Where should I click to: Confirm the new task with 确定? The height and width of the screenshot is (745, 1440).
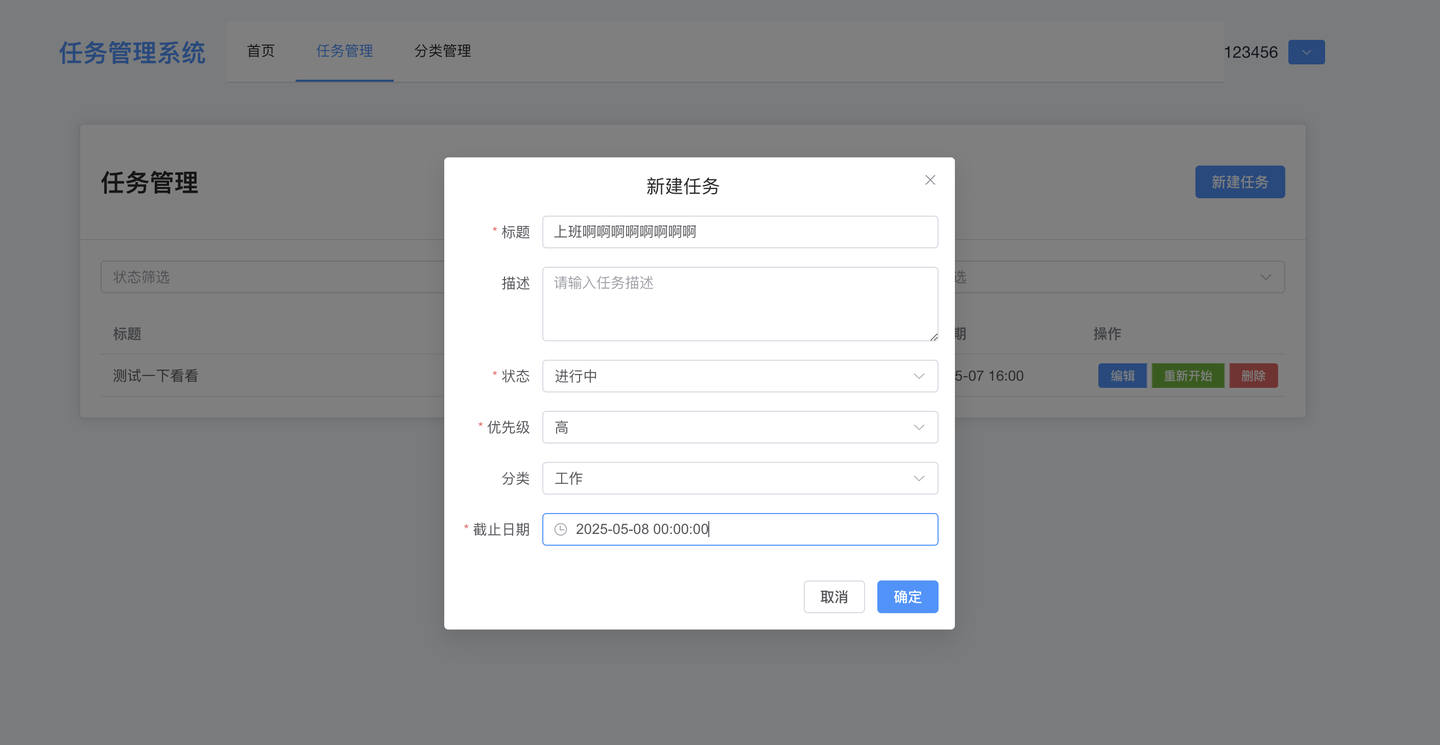click(907, 596)
